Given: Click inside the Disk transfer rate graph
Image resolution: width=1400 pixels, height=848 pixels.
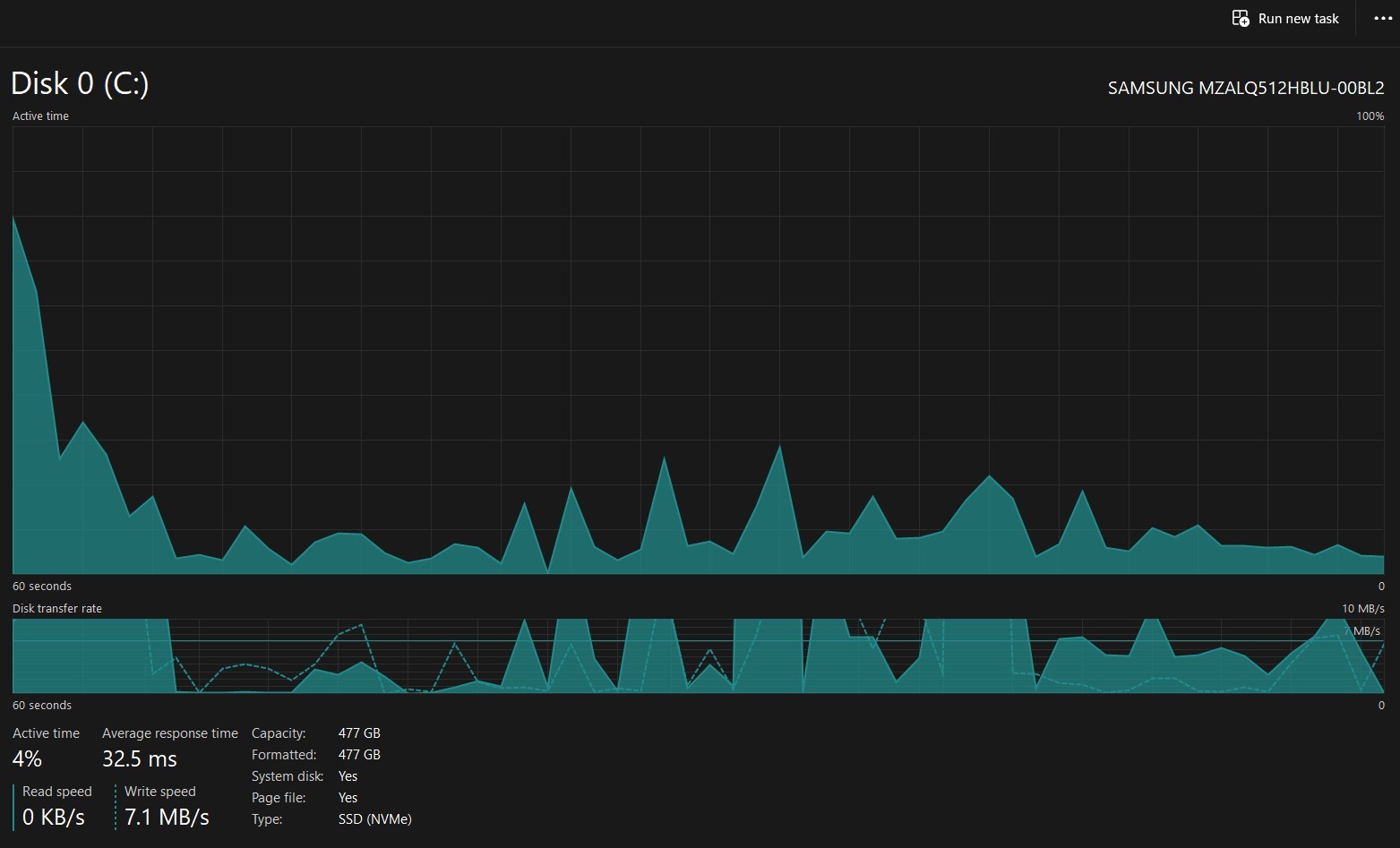Looking at the screenshot, I should [699, 655].
